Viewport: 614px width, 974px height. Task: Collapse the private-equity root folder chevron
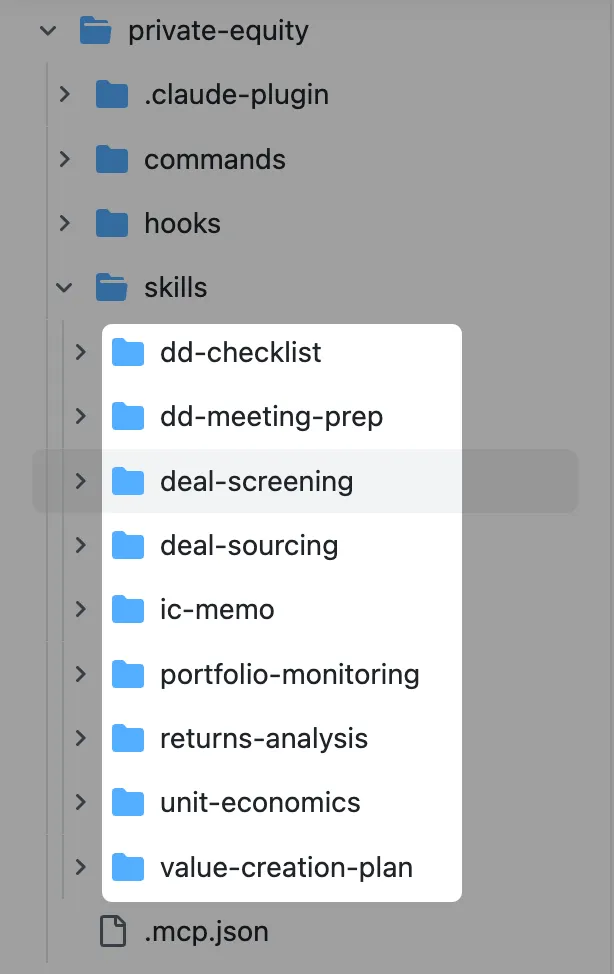(47, 31)
